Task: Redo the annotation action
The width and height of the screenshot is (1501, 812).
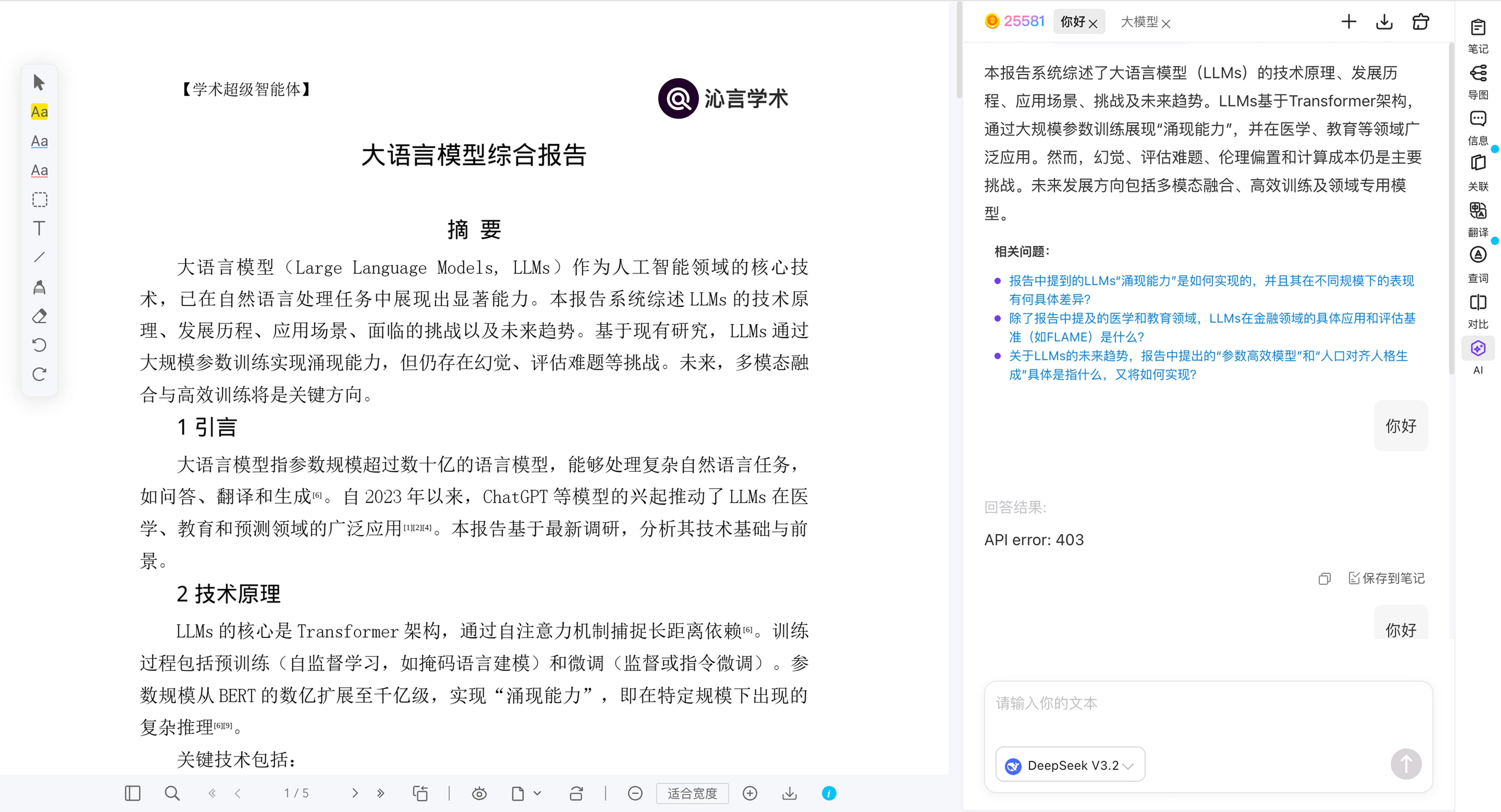Action: coord(39,375)
